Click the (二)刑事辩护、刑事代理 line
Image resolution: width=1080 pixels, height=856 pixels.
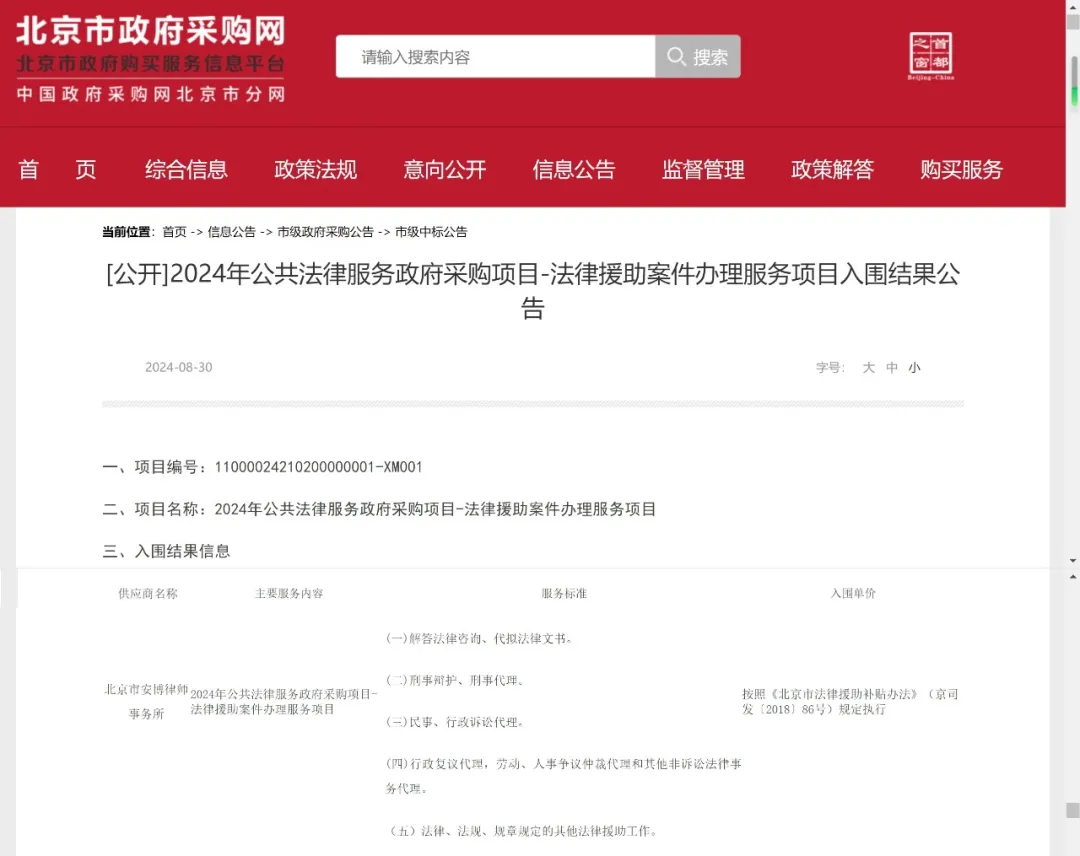coord(455,681)
